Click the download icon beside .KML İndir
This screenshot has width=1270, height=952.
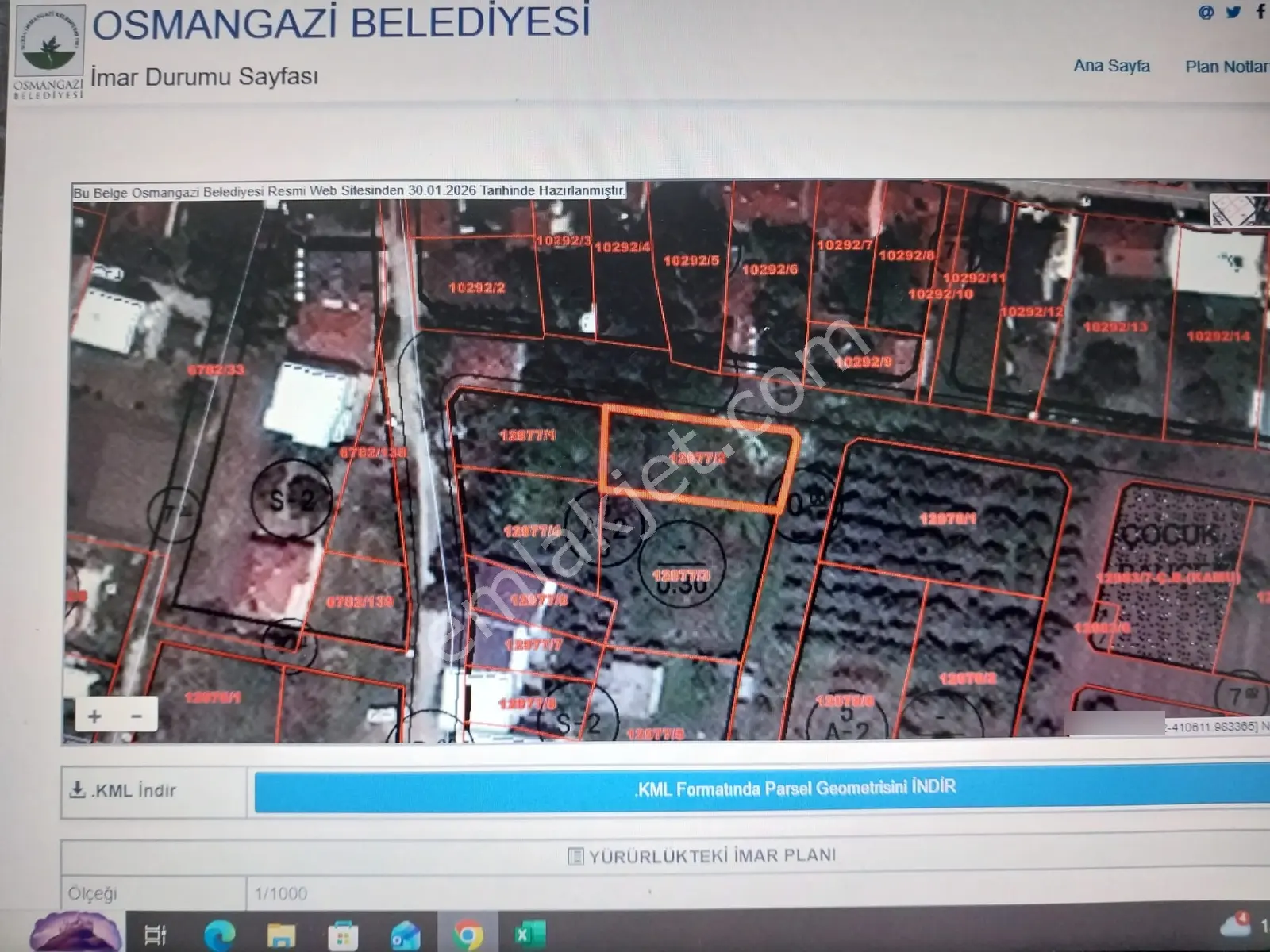pyautogui.click(x=77, y=790)
